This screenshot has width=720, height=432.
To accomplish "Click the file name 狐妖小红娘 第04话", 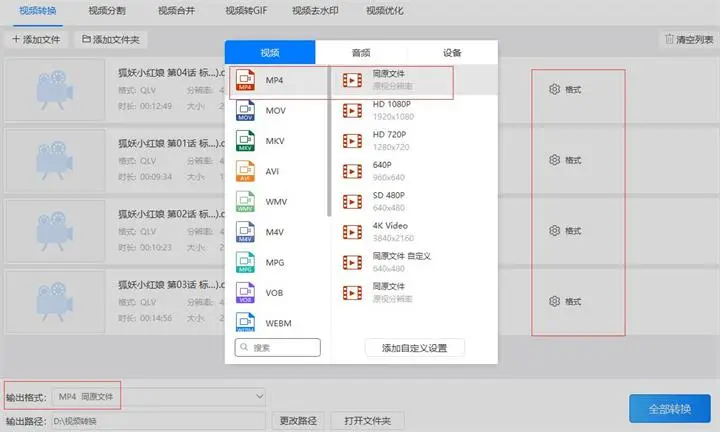I will pos(171,73).
